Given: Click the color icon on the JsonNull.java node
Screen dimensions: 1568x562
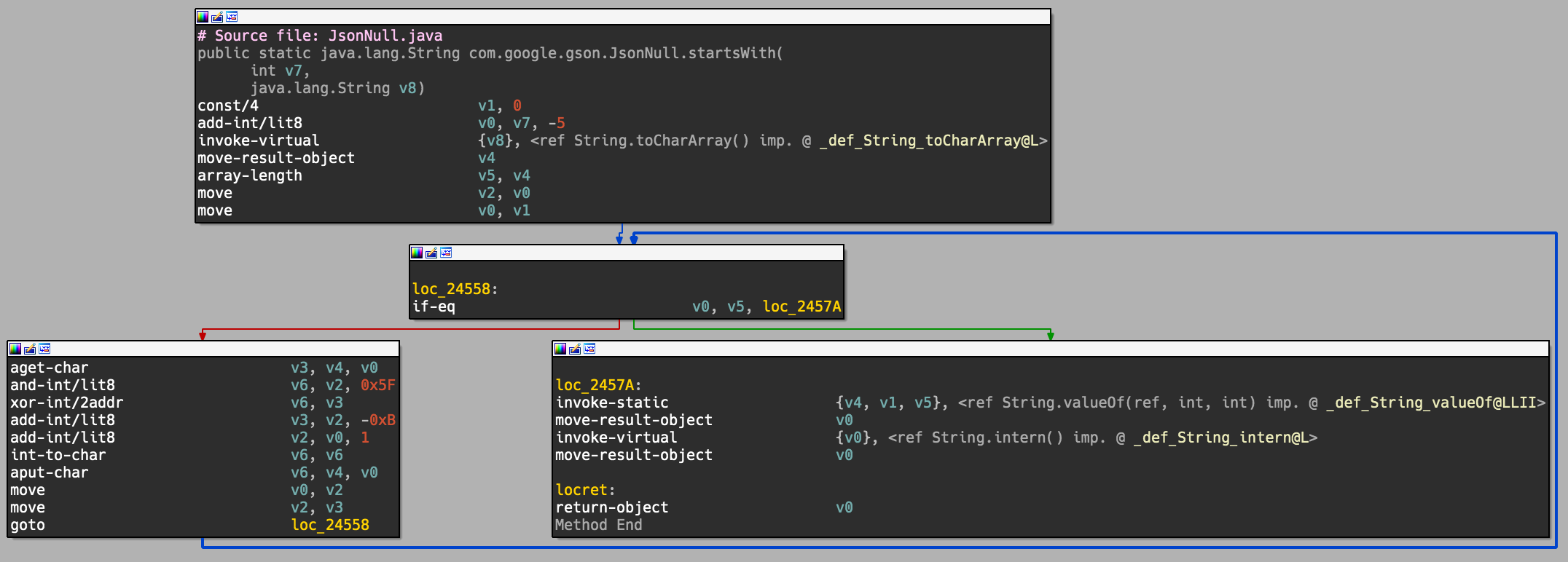Looking at the screenshot, I should pos(203,17).
